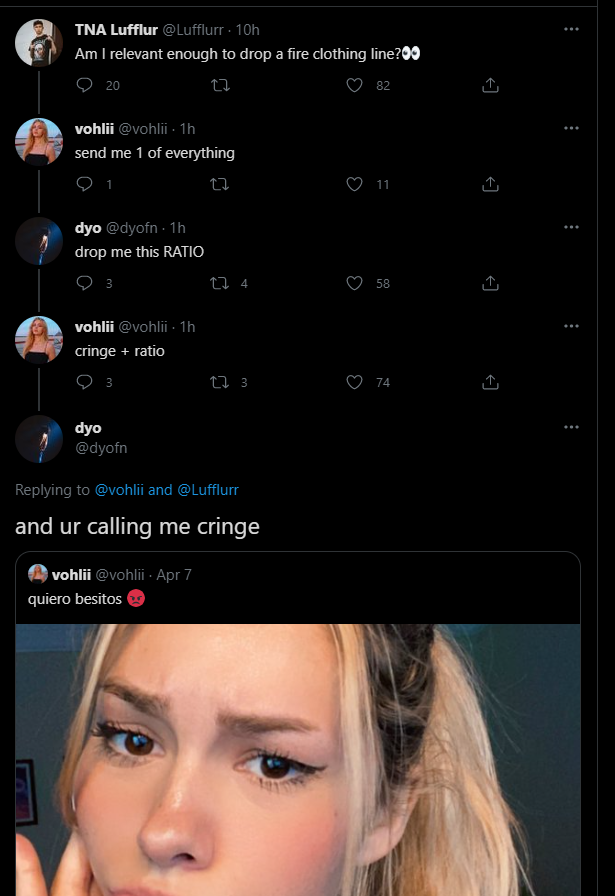Reply to the "cringe + ratio" tweet
615x896 pixels.
click(84, 382)
